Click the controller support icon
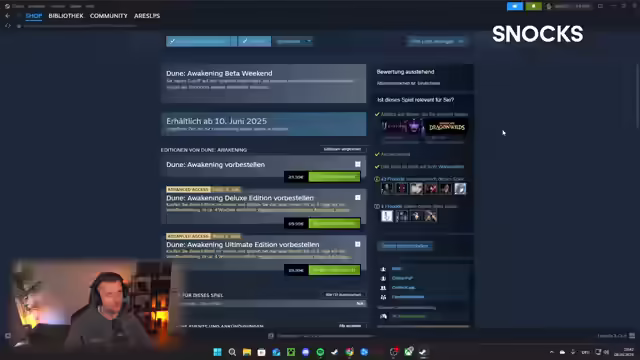 [383, 316]
